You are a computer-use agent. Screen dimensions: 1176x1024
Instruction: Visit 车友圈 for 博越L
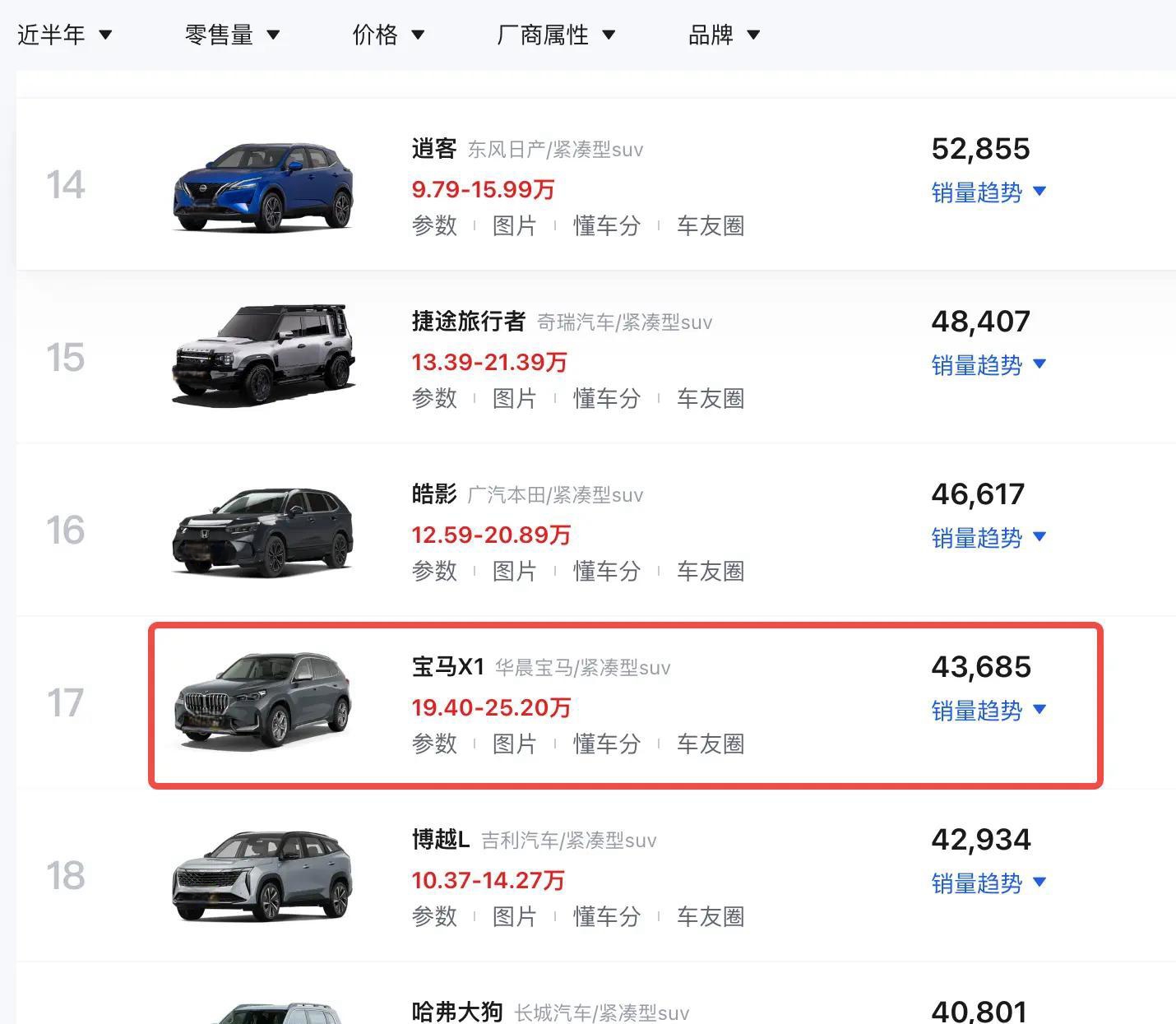711,916
